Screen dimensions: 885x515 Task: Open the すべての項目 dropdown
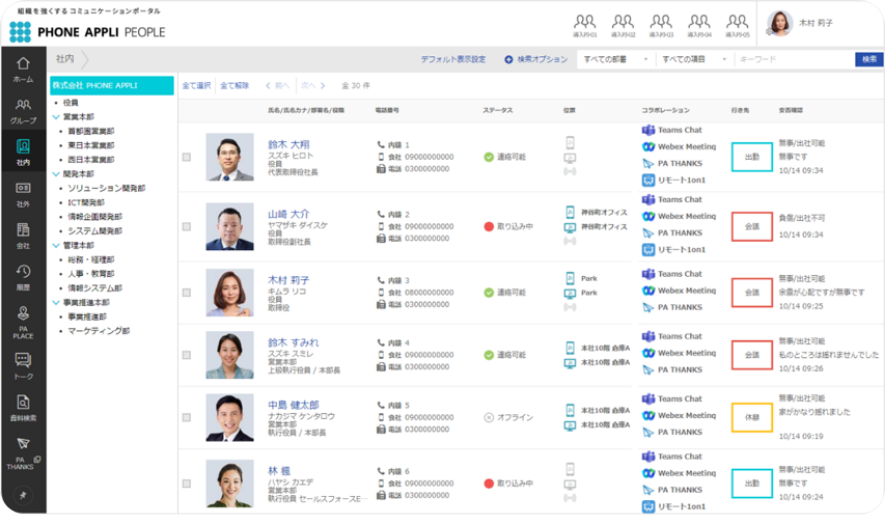[x=695, y=60]
